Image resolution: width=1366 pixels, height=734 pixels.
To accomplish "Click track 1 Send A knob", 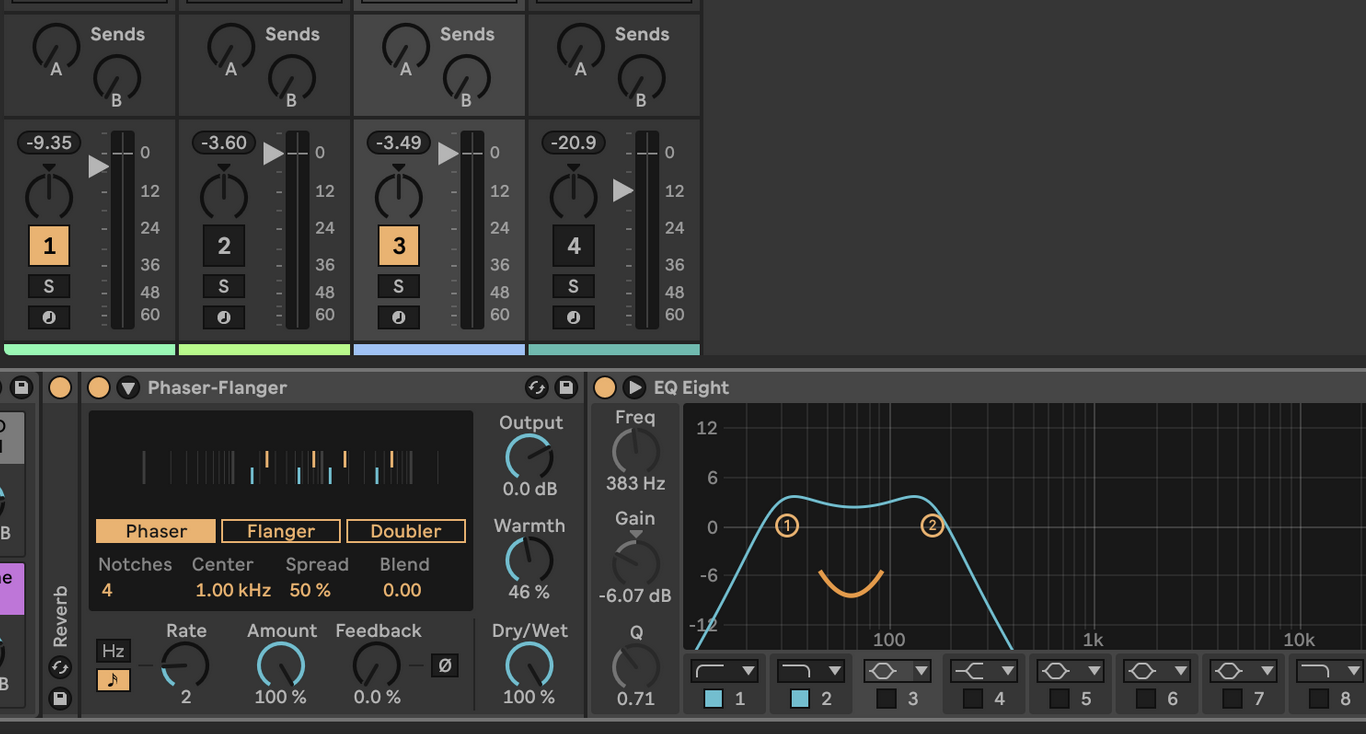I will coord(56,46).
